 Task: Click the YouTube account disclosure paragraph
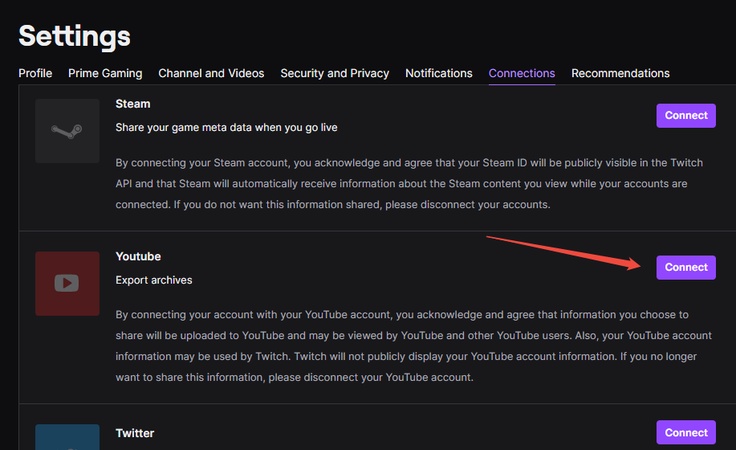coord(414,346)
